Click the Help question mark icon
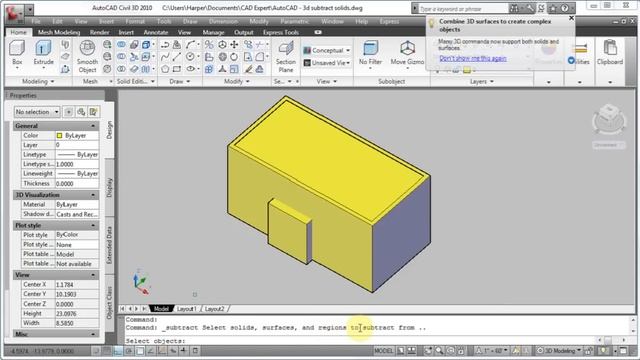Image resolution: width=640 pixels, height=360 pixels. click(565, 8)
